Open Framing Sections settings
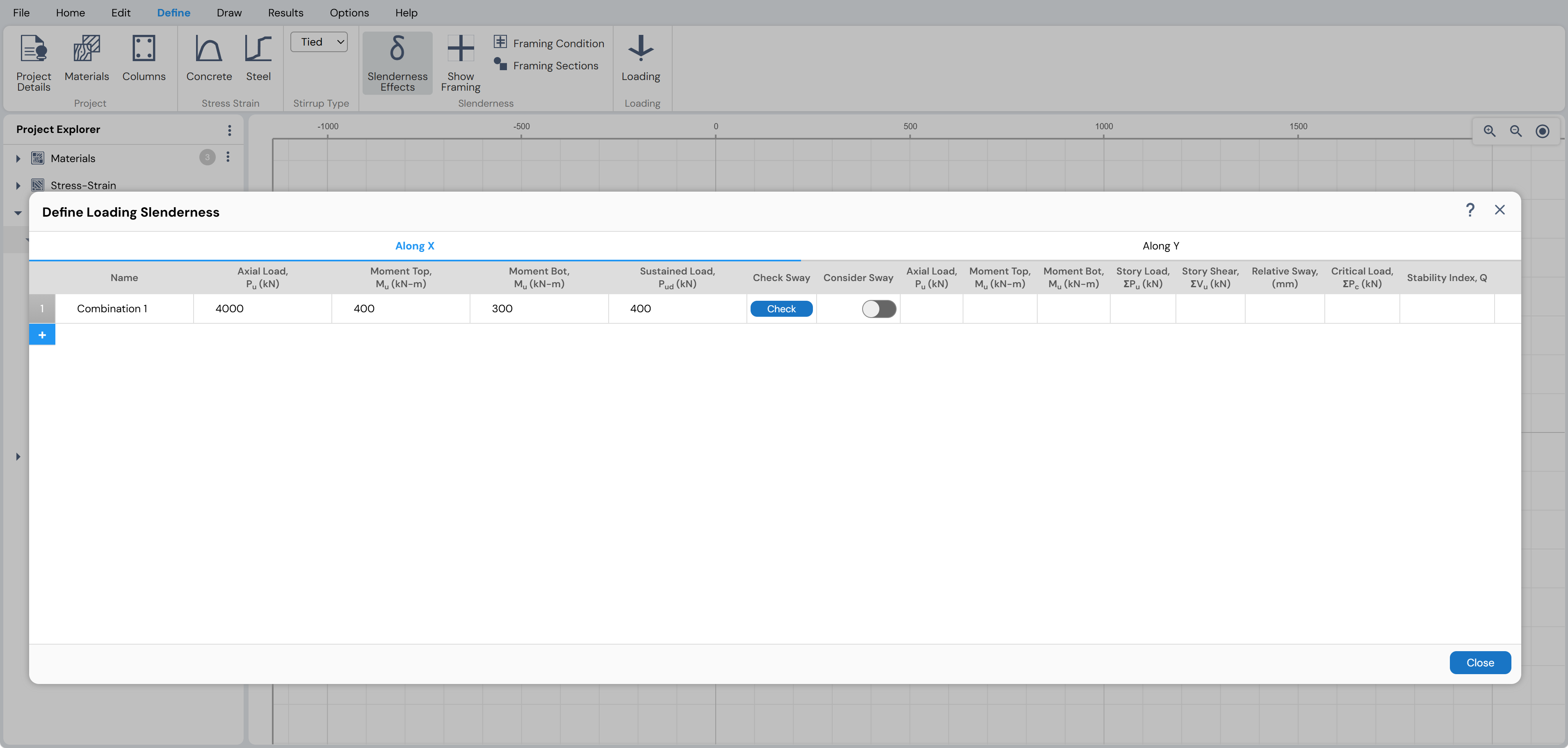 (546, 64)
